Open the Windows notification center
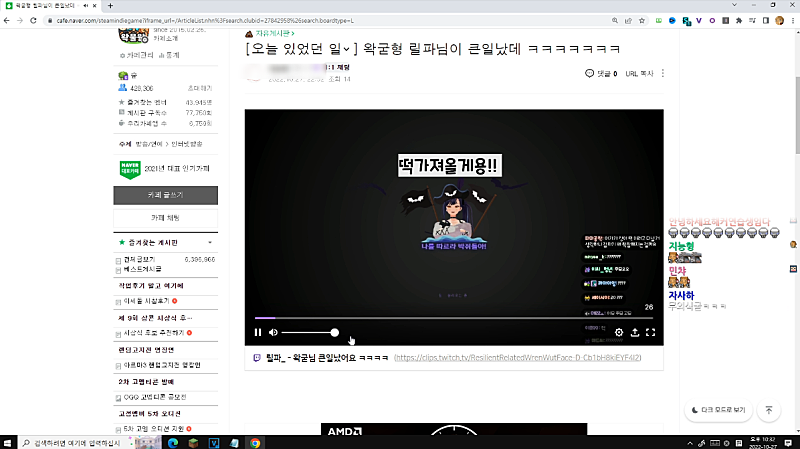Viewport: 800px width, 449px height. (788, 442)
